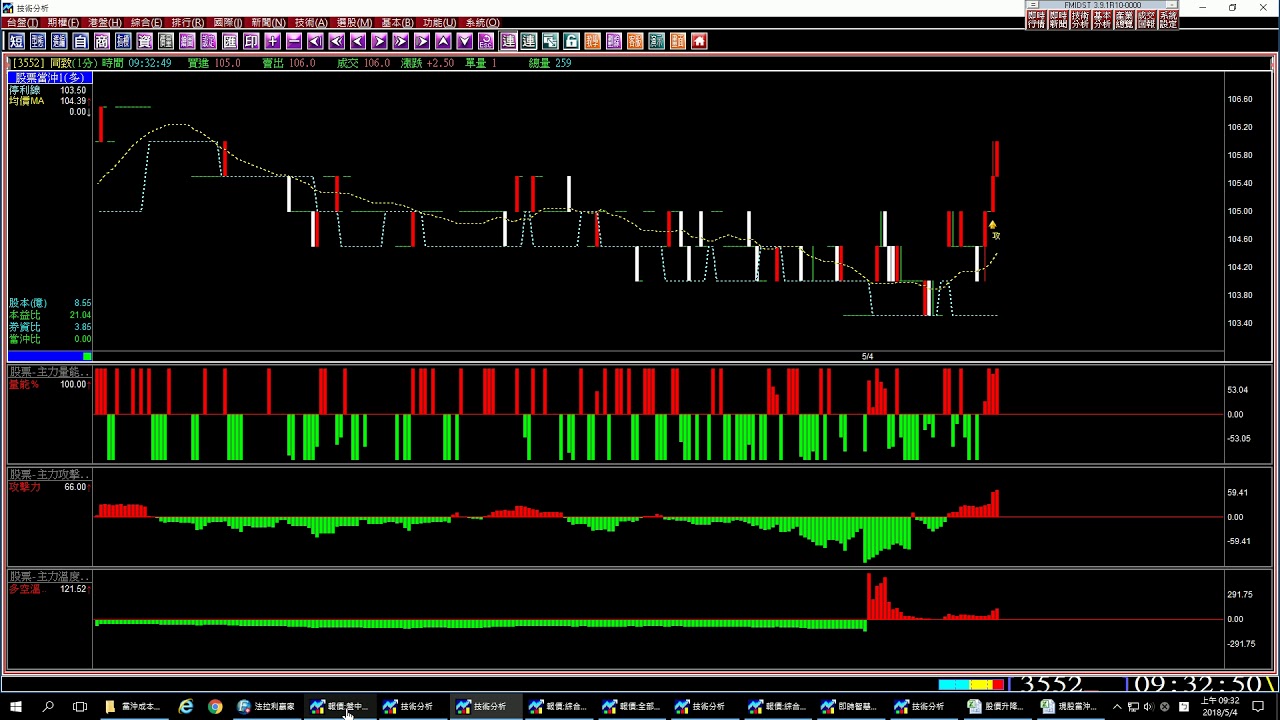Open the 台盤(T) menu

(x=22, y=22)
